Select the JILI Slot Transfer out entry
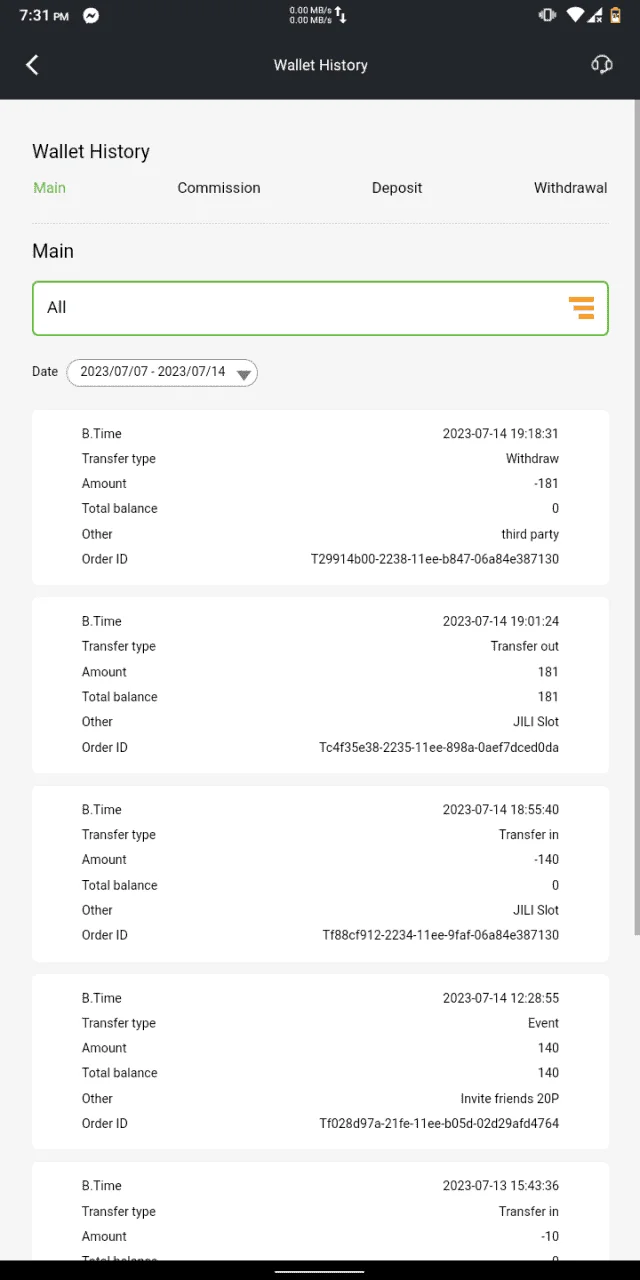 pos(320,685)
